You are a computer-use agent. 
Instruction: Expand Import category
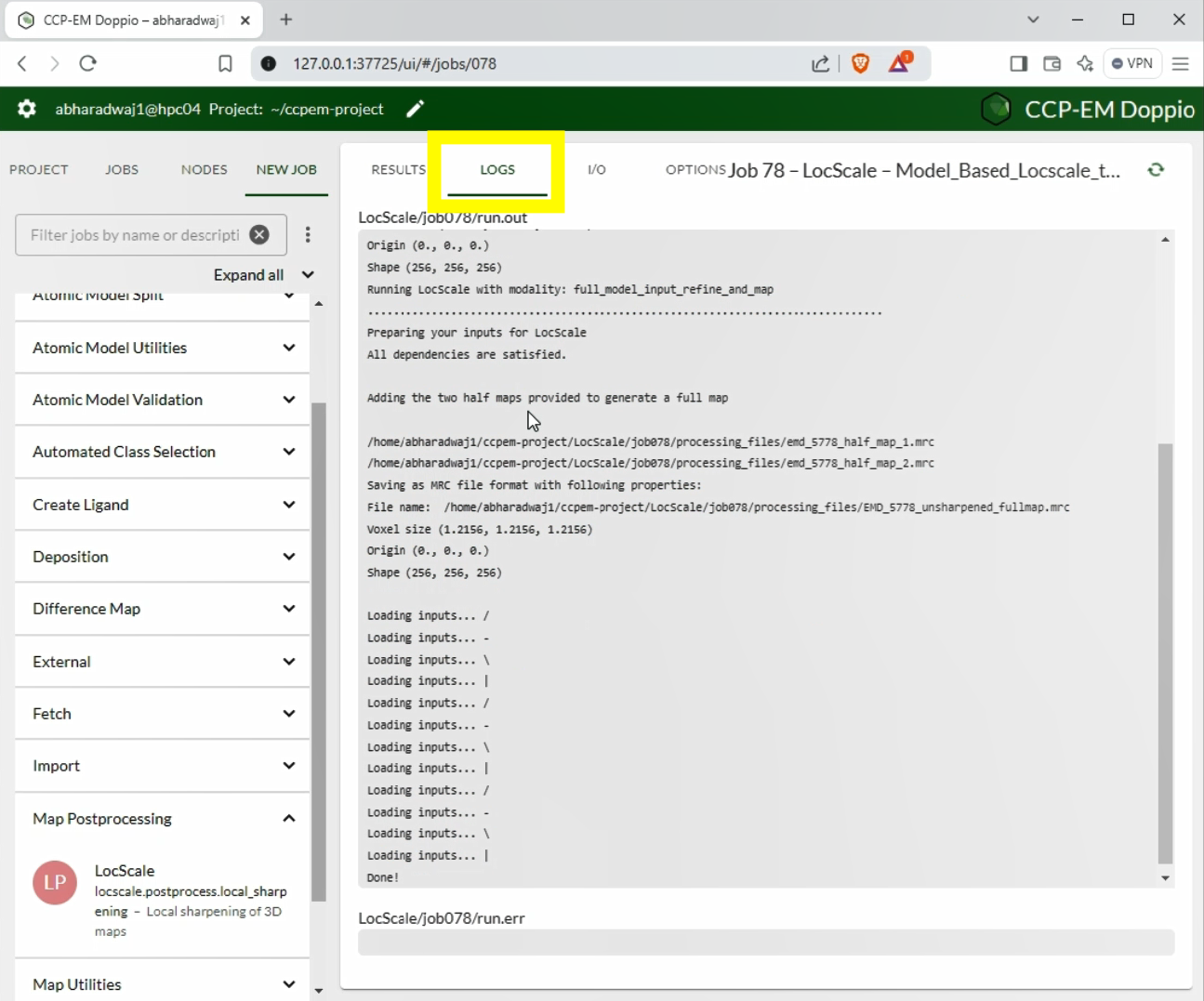coord(162,766)
